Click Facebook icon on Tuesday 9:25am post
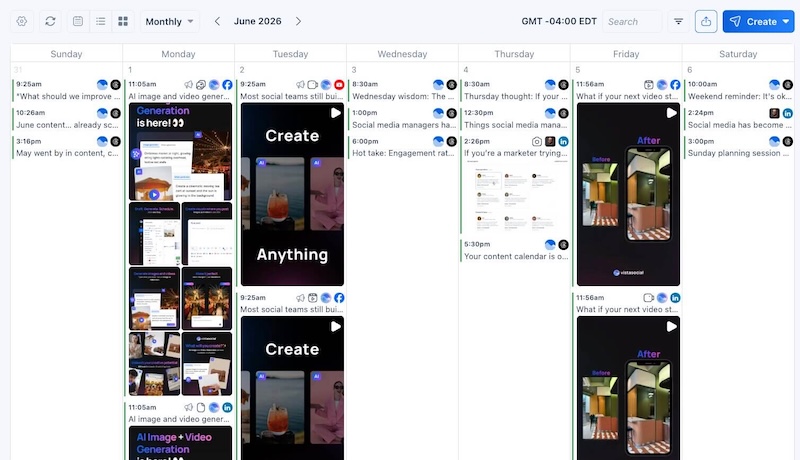 point(339,298)
